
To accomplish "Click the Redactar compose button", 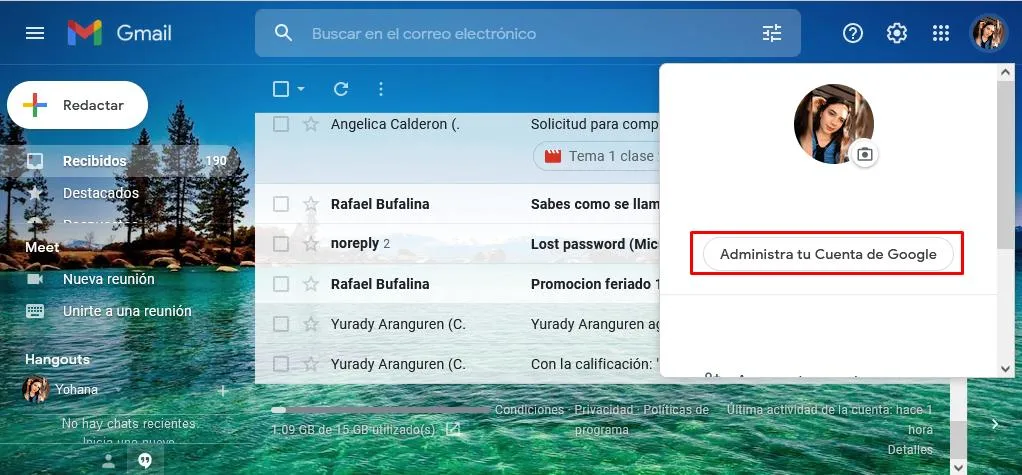I will point(78,105).
